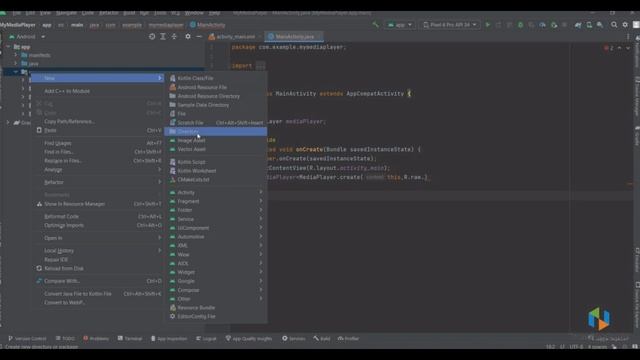Click Convert Java File to Kotlin File
The image size is (640, 360).
[98, 294]
